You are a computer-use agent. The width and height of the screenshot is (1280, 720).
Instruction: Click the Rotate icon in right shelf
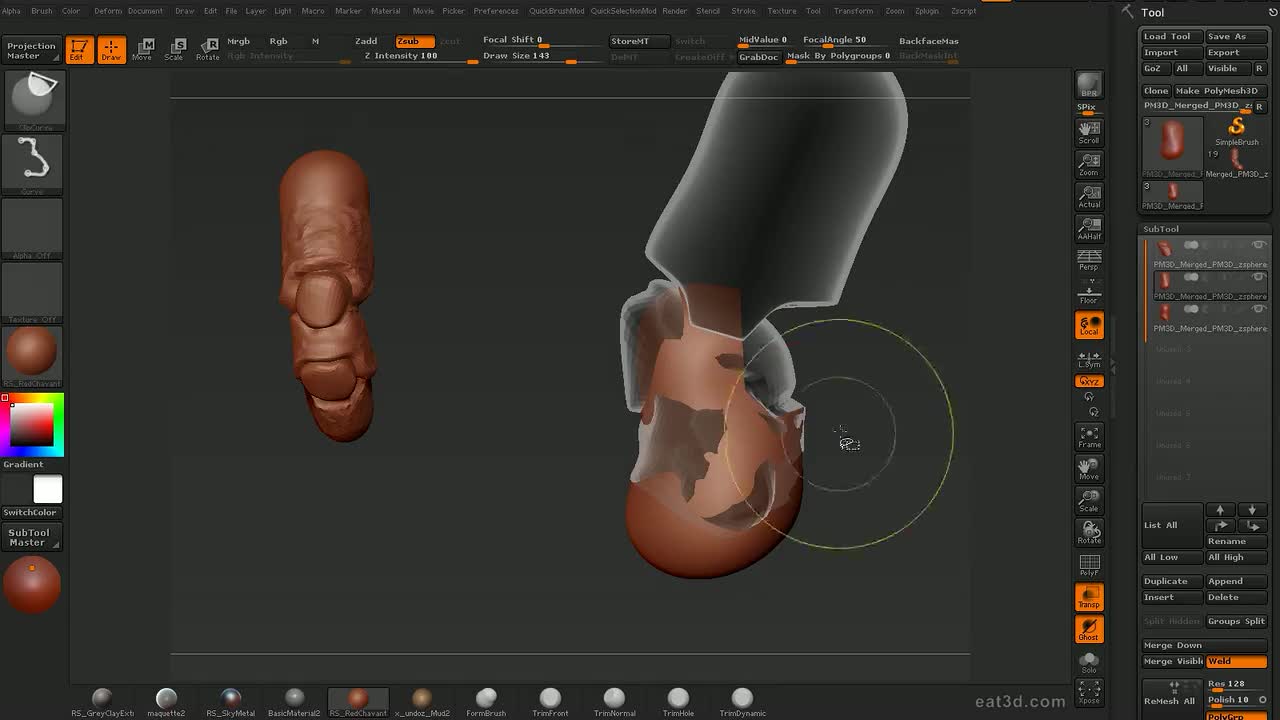point(1089,532)
